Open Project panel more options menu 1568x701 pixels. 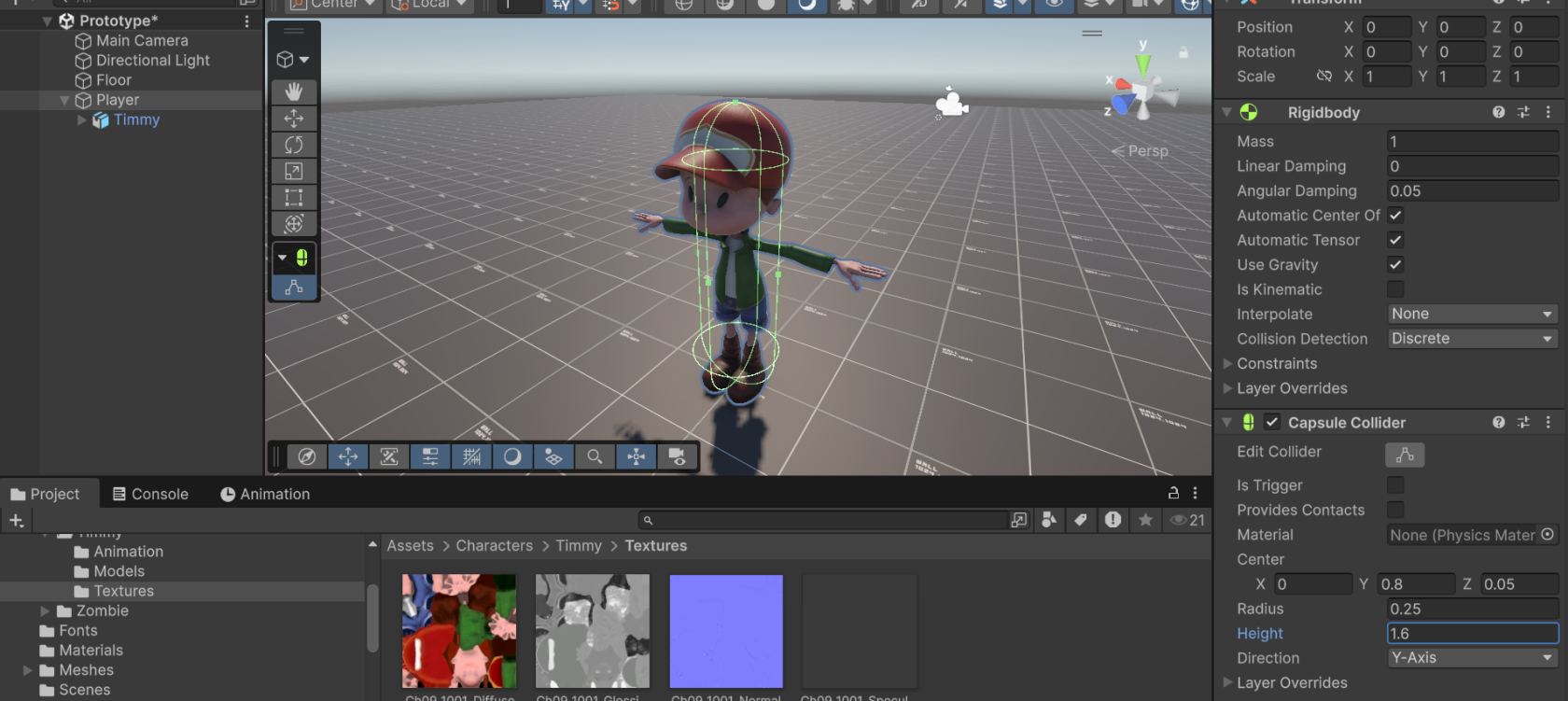[x=1196, y=493]
